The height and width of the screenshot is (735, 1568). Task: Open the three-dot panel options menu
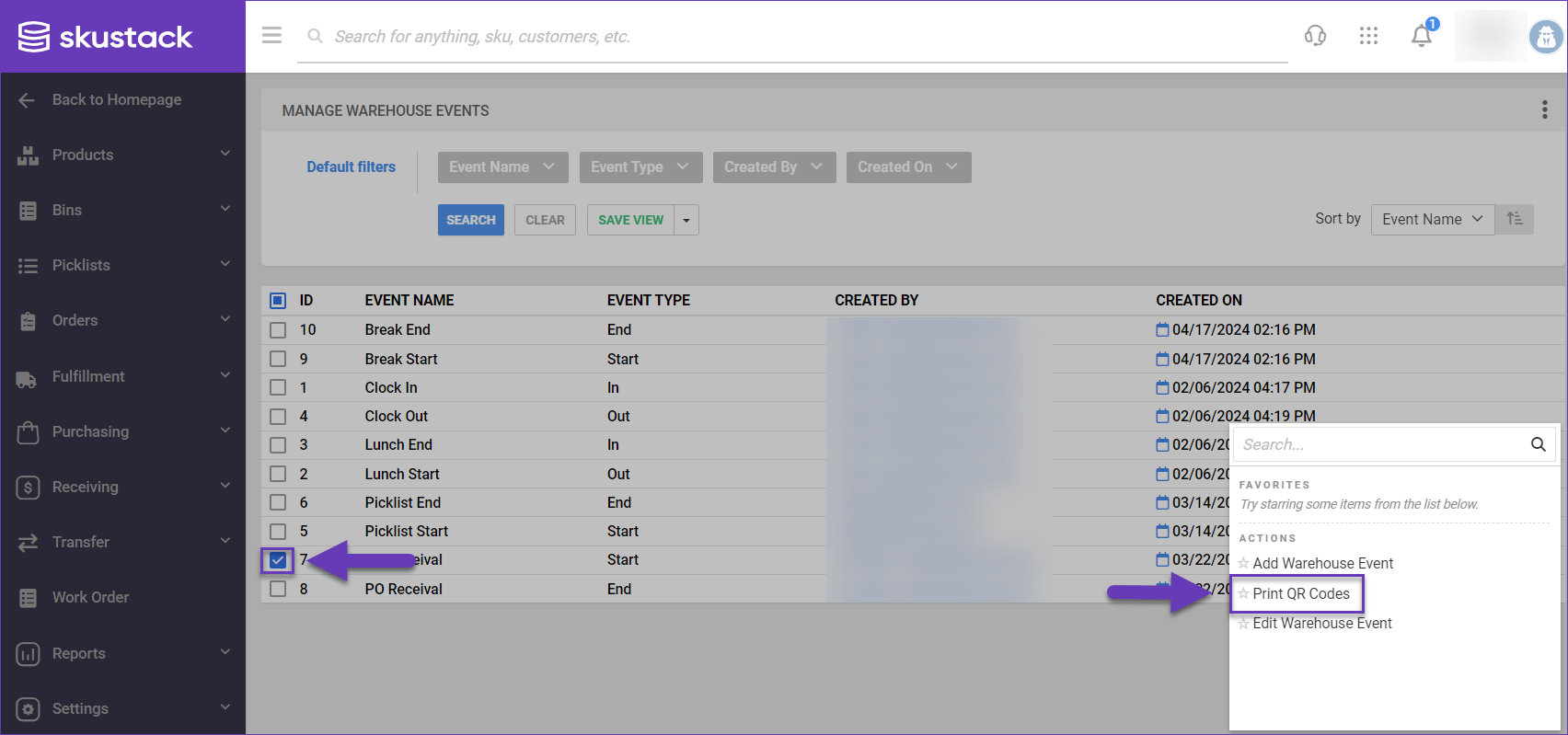coord(1544,110)
